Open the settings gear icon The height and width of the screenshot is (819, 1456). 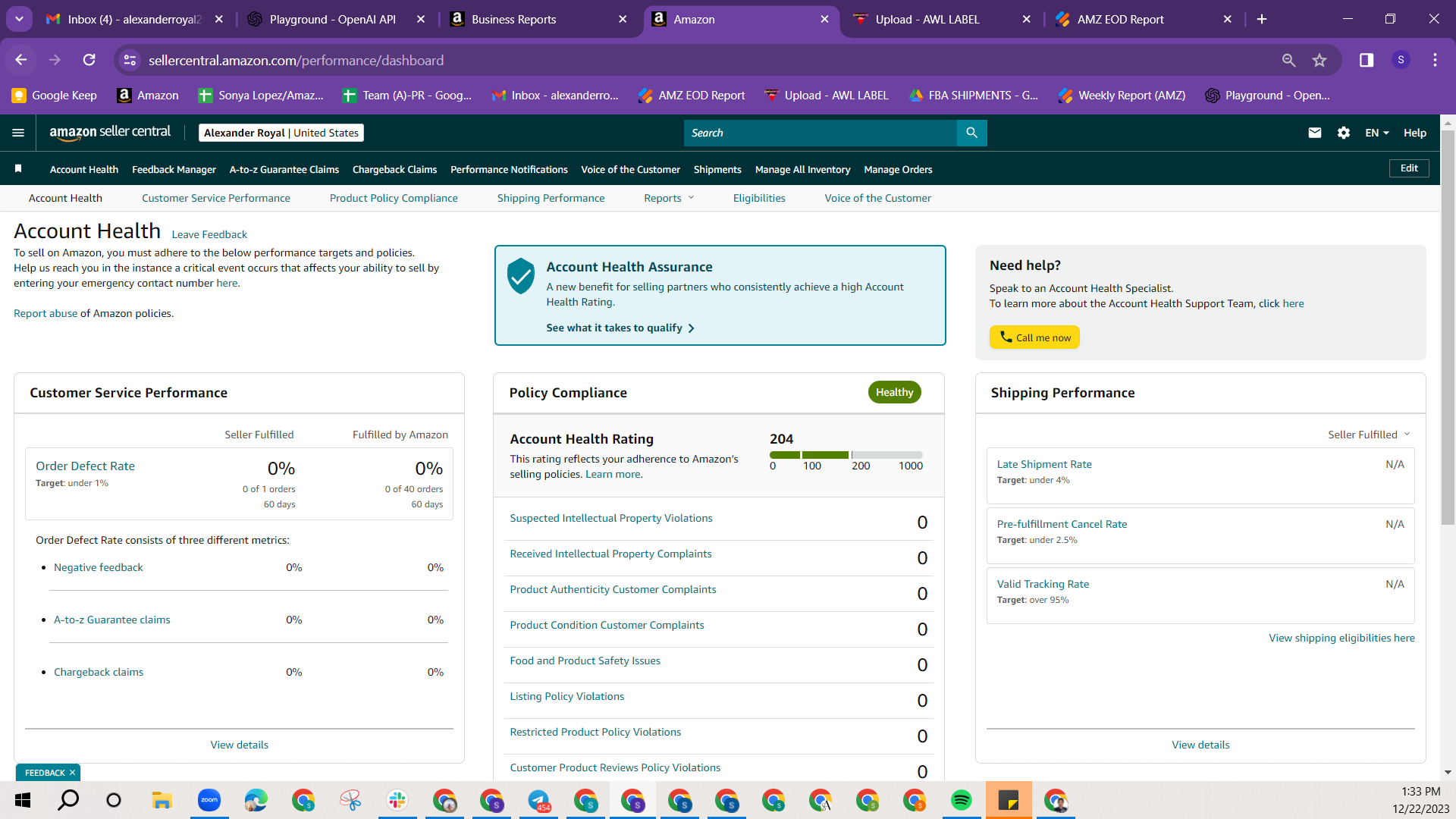coord(1344,133)
